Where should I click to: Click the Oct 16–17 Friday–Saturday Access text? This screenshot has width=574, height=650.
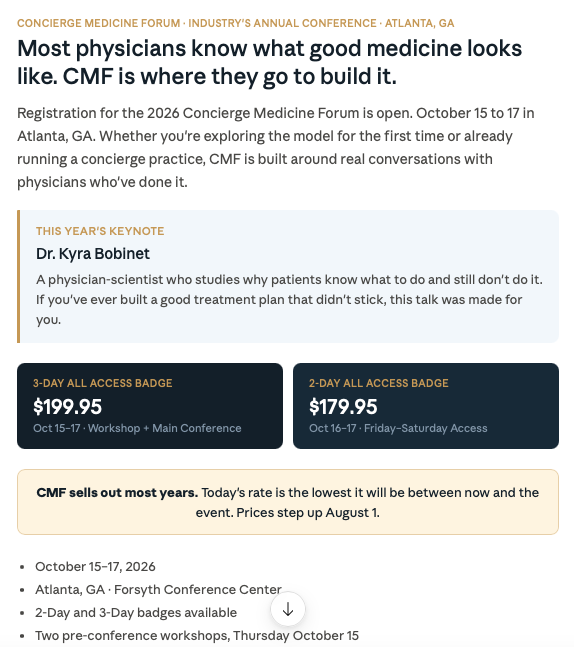tap(398, 428)
